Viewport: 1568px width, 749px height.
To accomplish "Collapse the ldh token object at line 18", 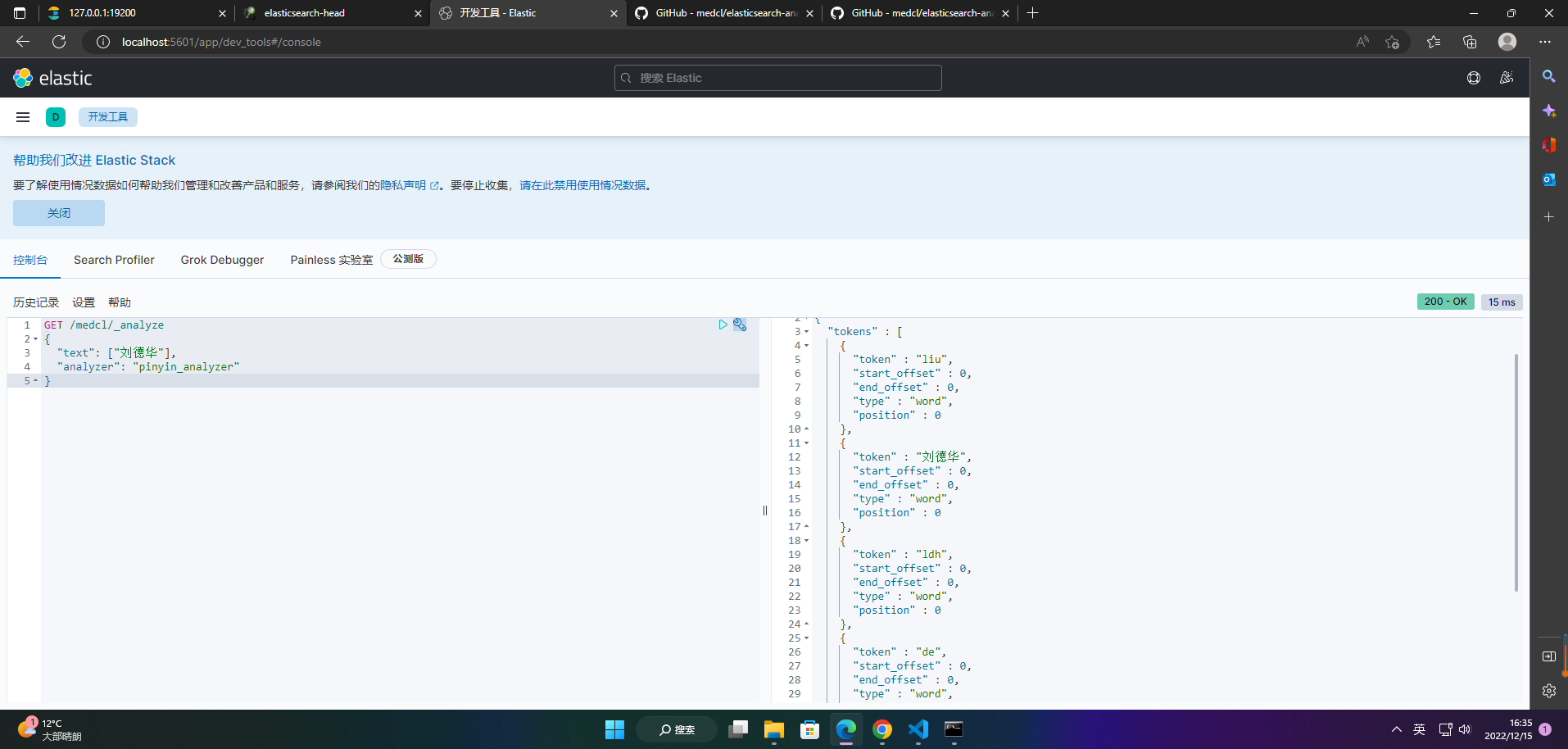I will point(806,541).
